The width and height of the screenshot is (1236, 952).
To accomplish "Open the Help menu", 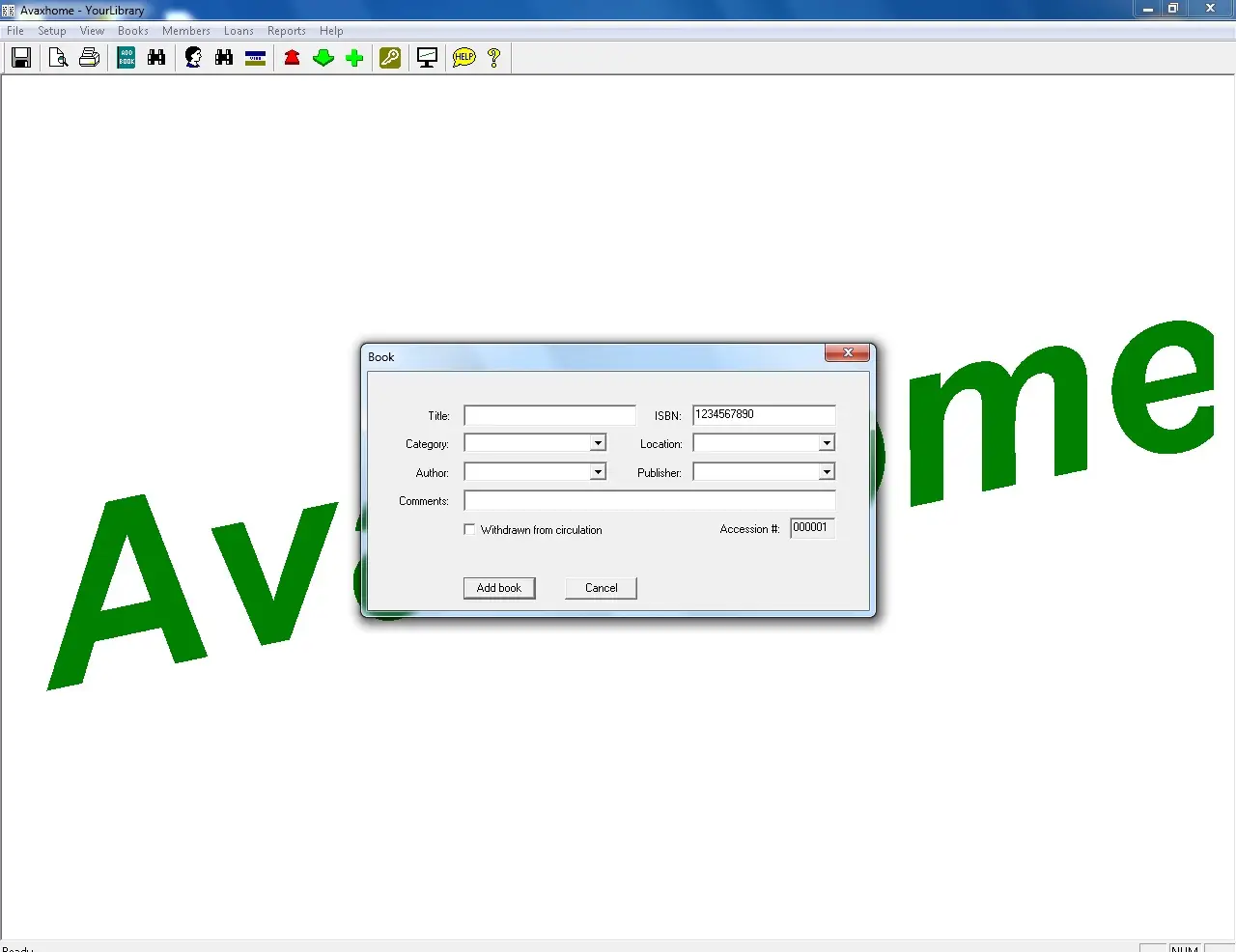I will 331,31.
